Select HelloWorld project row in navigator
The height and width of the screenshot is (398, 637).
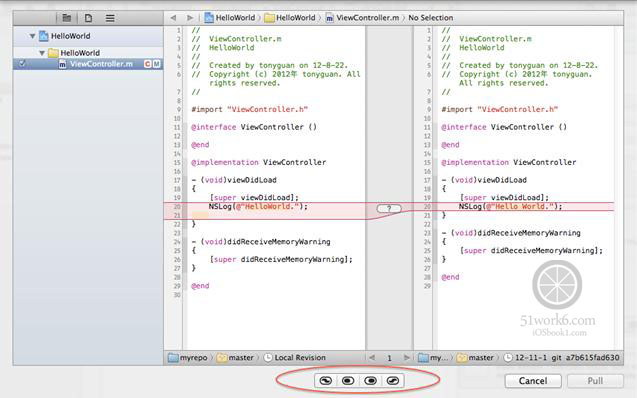(88, 36)
